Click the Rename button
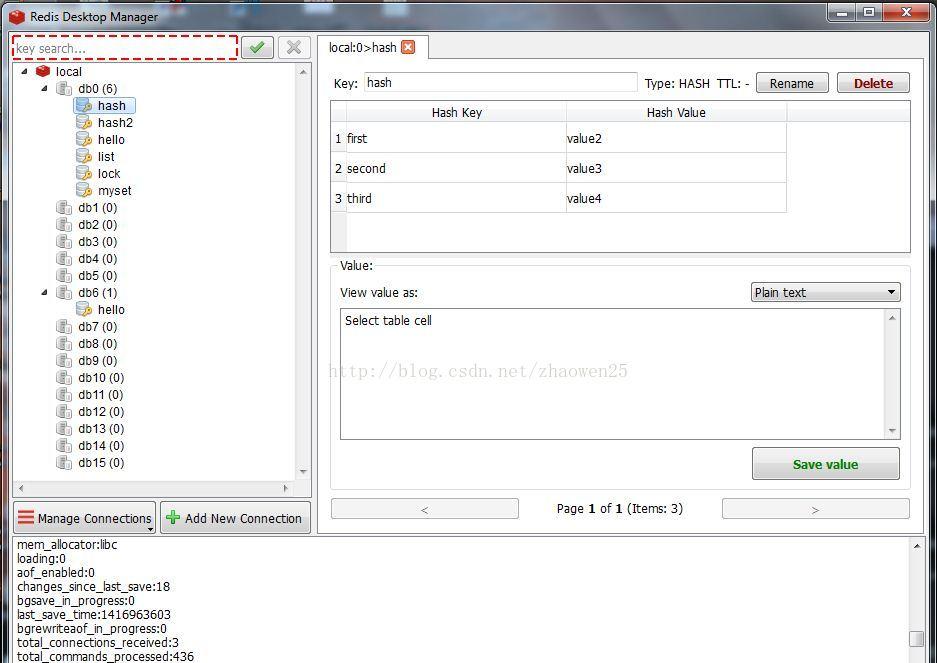 [792, 83]
